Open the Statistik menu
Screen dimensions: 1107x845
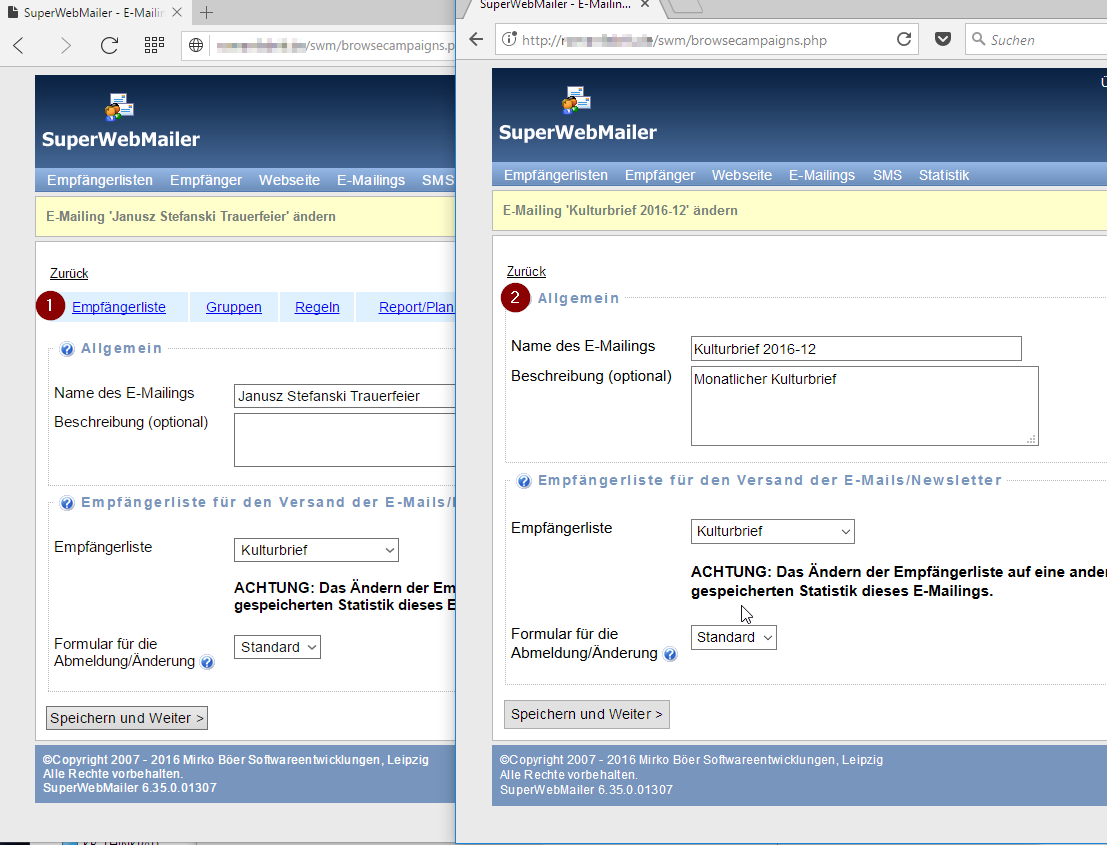[x=943, y=174]
